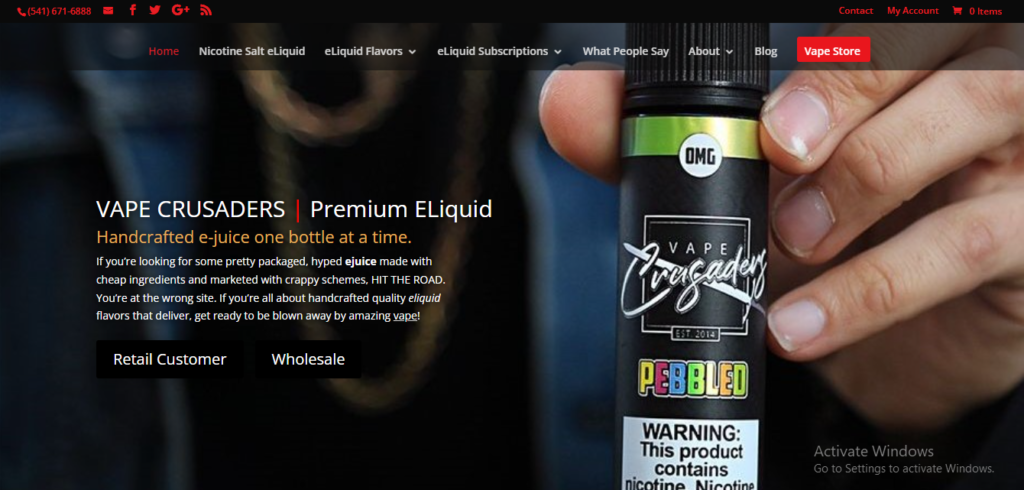The image size is (1024, 490).
Task: Choose the Wholesale button
Action: (308, 359)
